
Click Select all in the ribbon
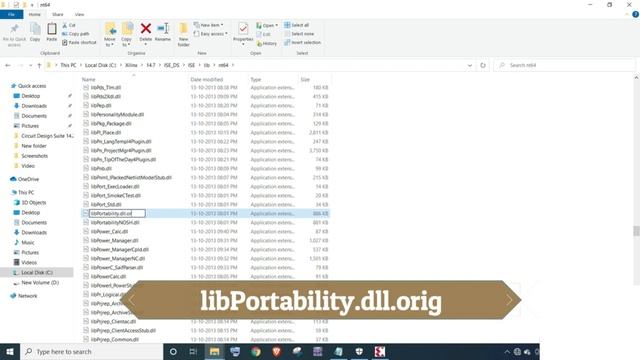(x=297, y=25)
